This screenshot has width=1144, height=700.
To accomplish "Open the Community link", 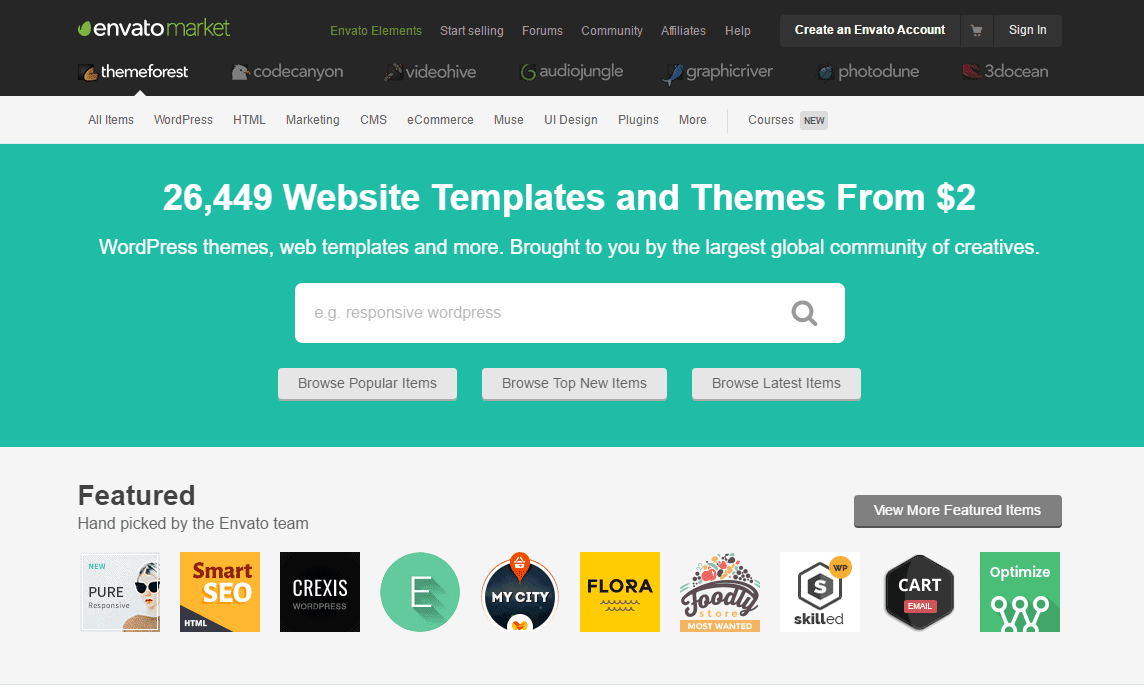I will [611, 31].
